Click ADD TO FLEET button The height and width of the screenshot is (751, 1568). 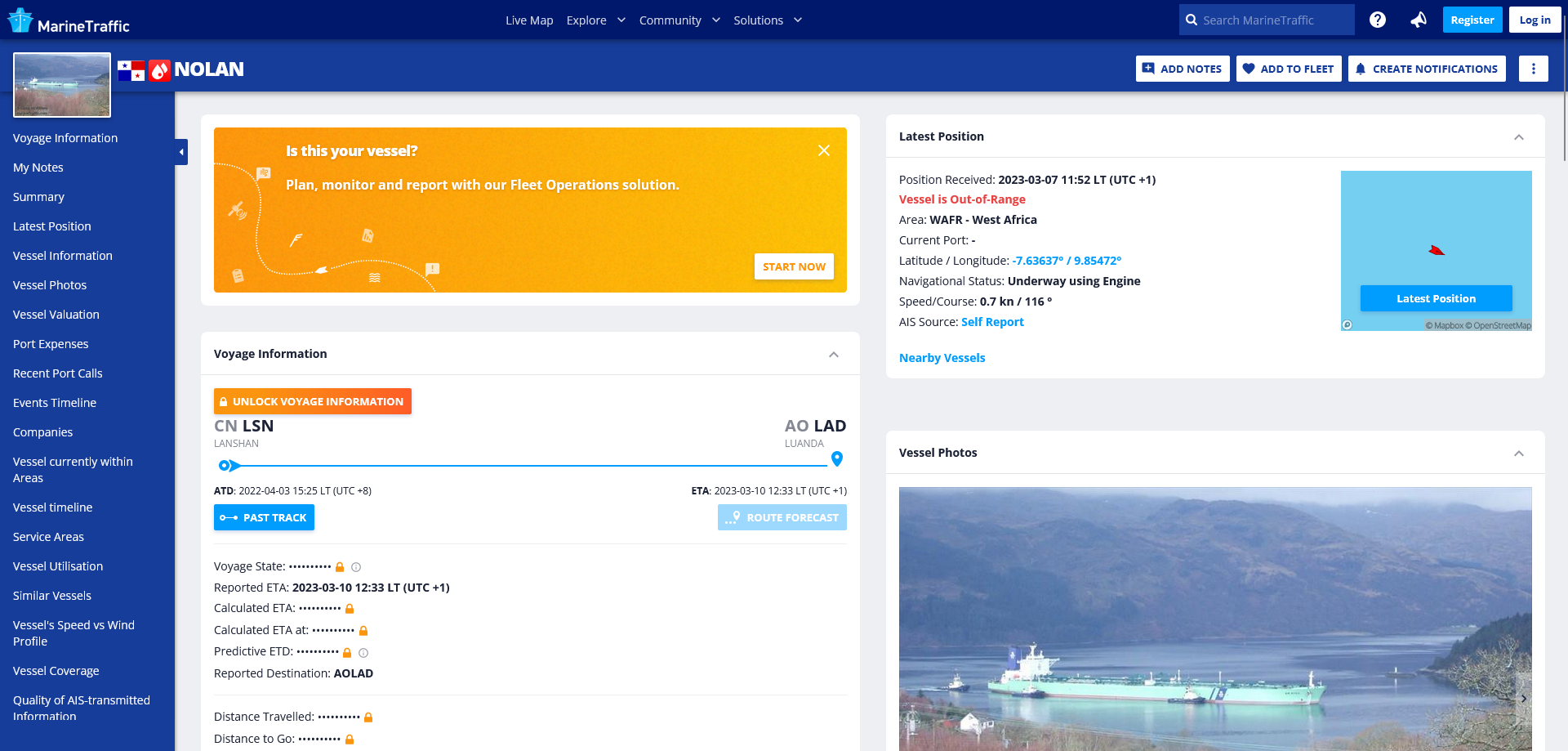coord(1289,69)
